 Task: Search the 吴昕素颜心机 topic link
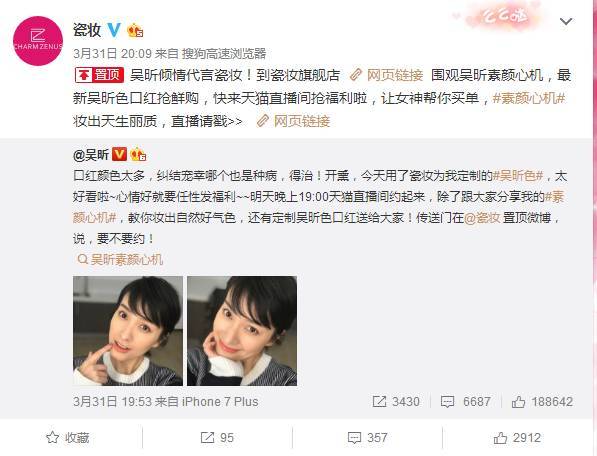pos(120,260)
